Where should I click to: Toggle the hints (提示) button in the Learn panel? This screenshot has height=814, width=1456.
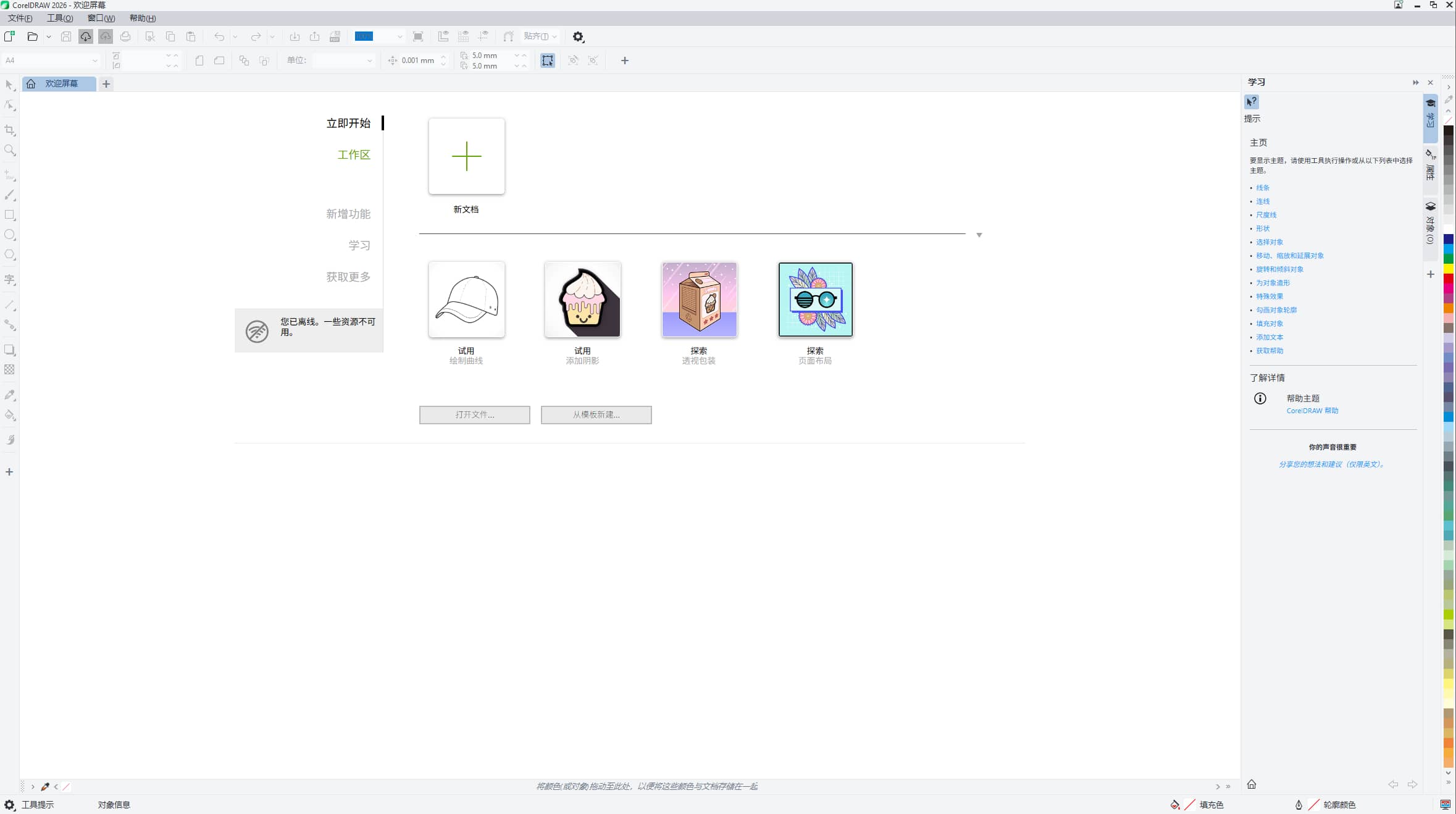[1252, 102]
